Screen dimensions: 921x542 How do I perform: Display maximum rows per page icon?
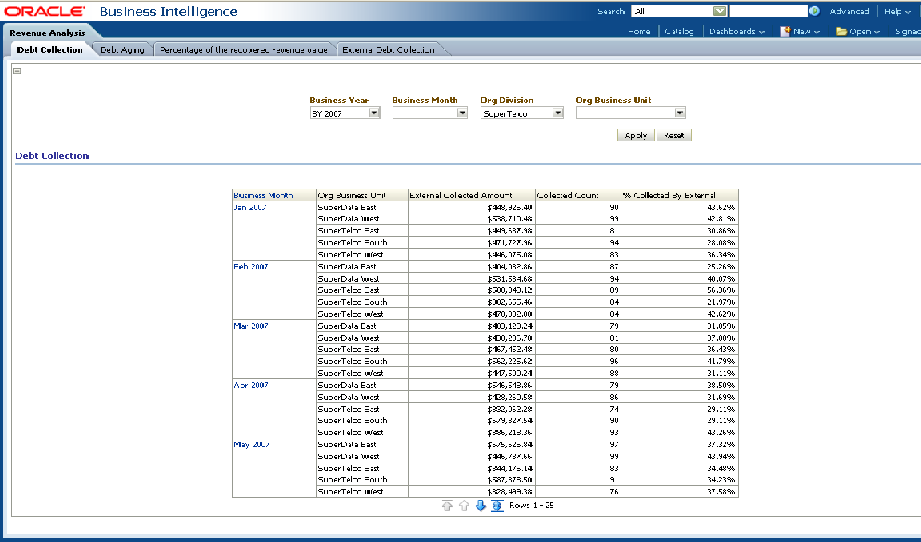[x=497, y=506]
